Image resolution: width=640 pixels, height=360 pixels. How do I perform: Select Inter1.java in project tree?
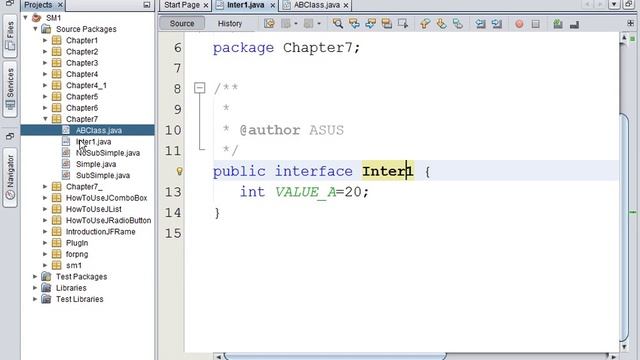(x=93, y=142)
